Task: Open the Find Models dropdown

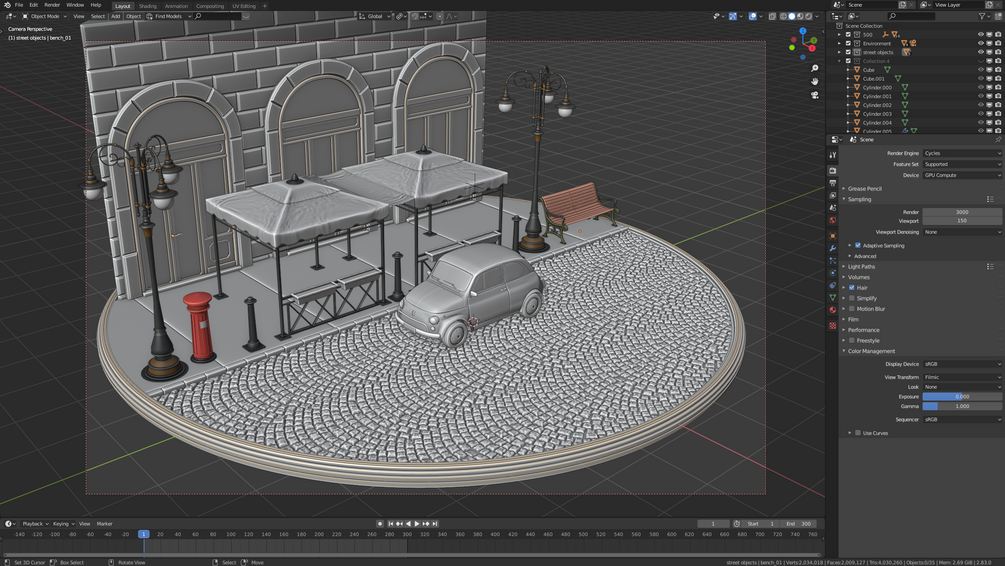Action: [x=169, y=16]
